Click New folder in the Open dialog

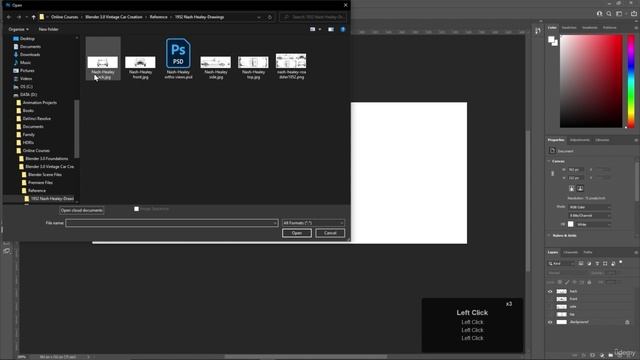tap(48, 29)
